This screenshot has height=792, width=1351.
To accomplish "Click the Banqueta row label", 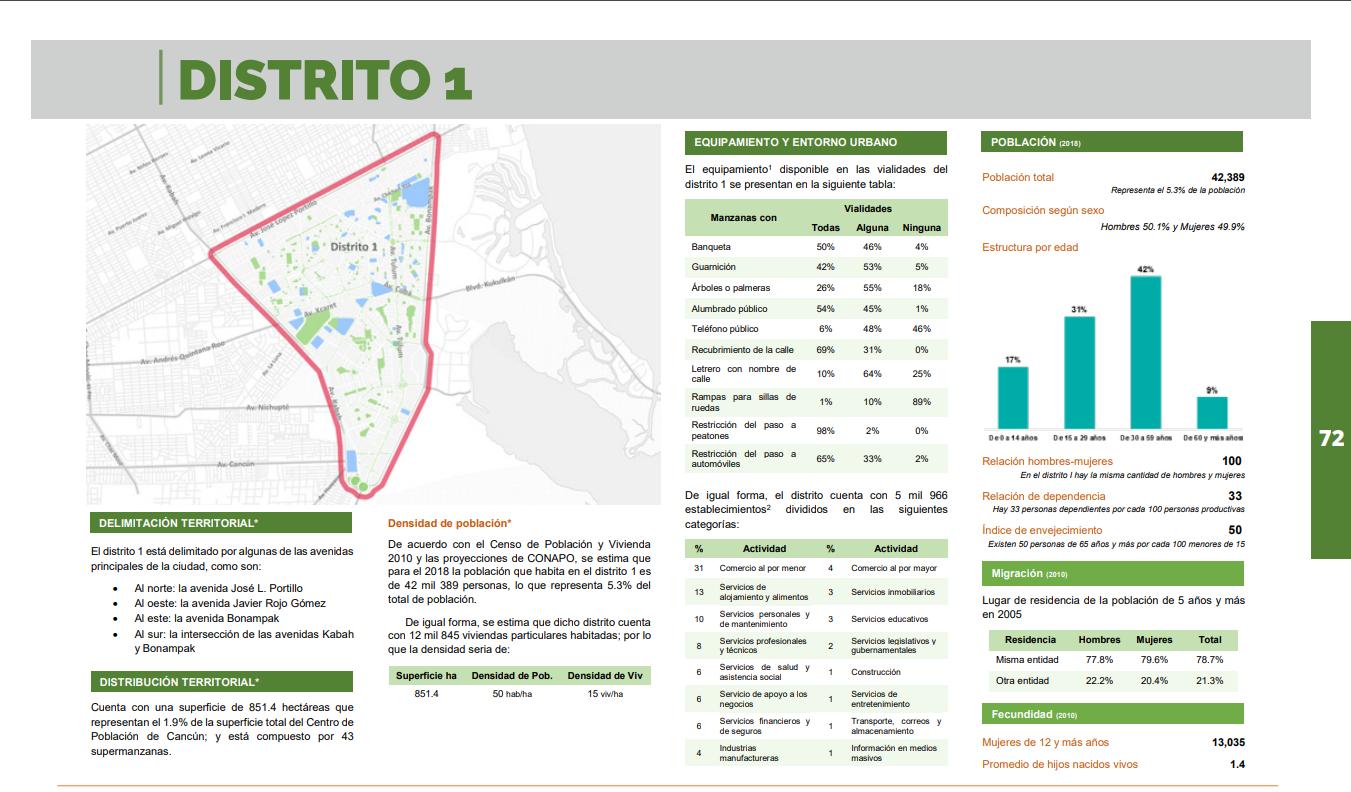I will (x=711, y=246).
